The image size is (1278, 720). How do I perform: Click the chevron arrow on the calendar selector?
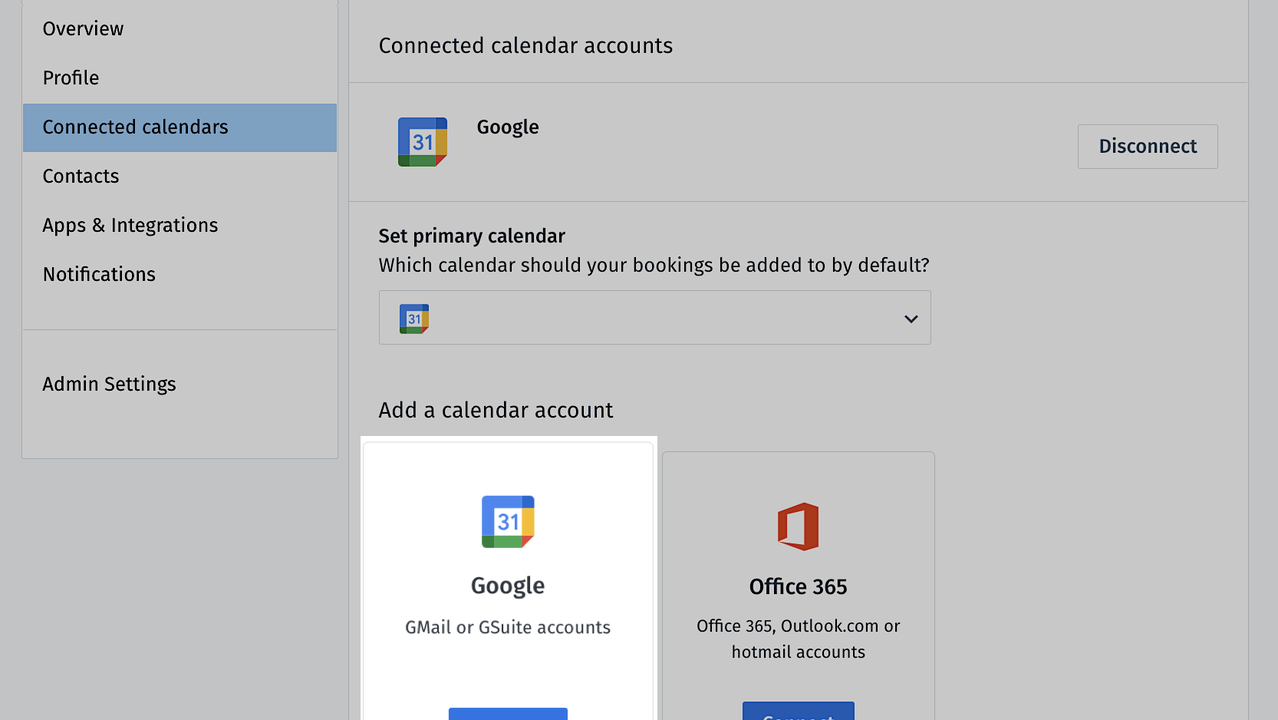(x=910, y=317)
